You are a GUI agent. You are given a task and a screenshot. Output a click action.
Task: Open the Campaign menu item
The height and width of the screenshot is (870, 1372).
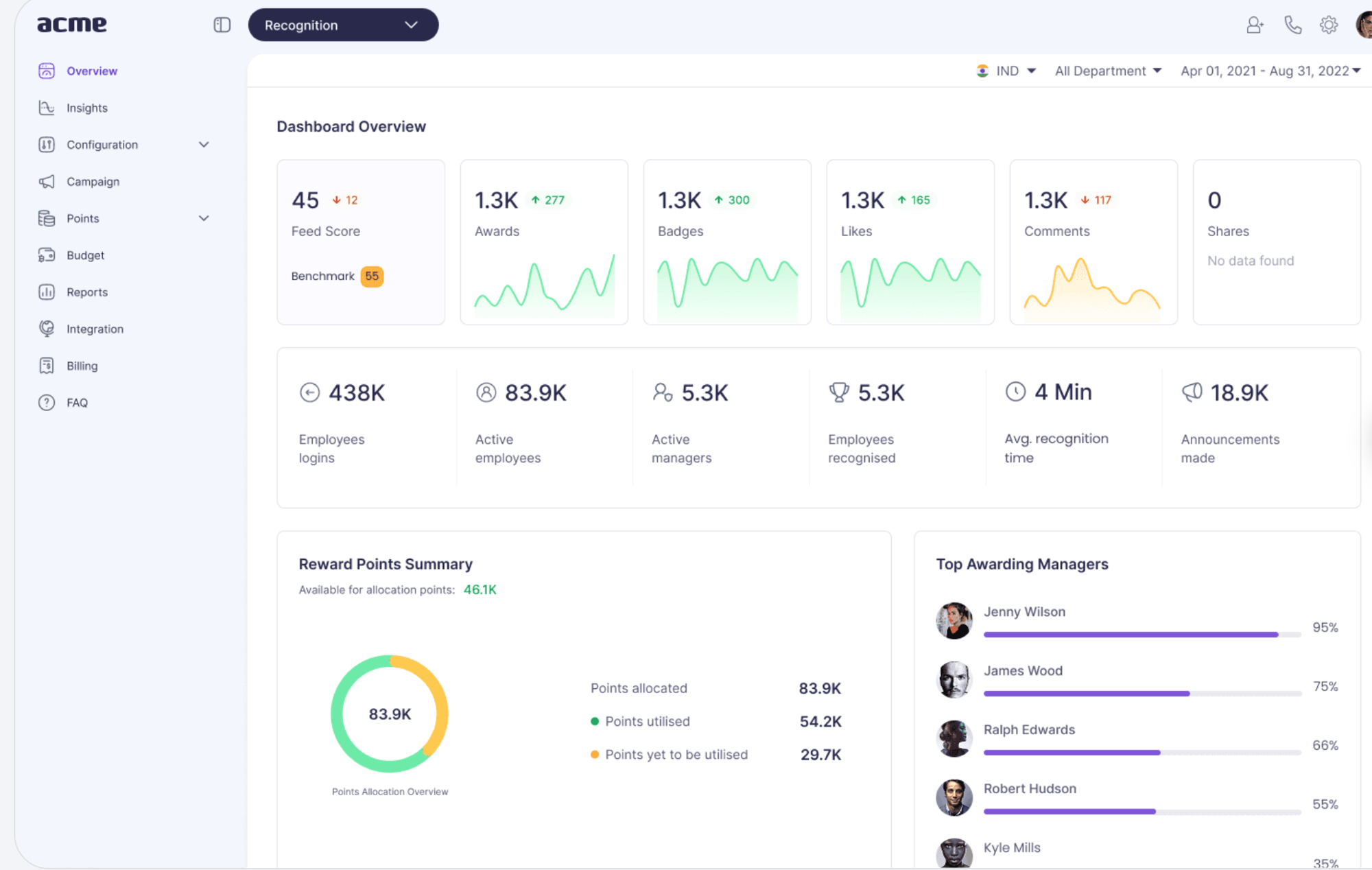pyautogui.click(x=93, y=182)
